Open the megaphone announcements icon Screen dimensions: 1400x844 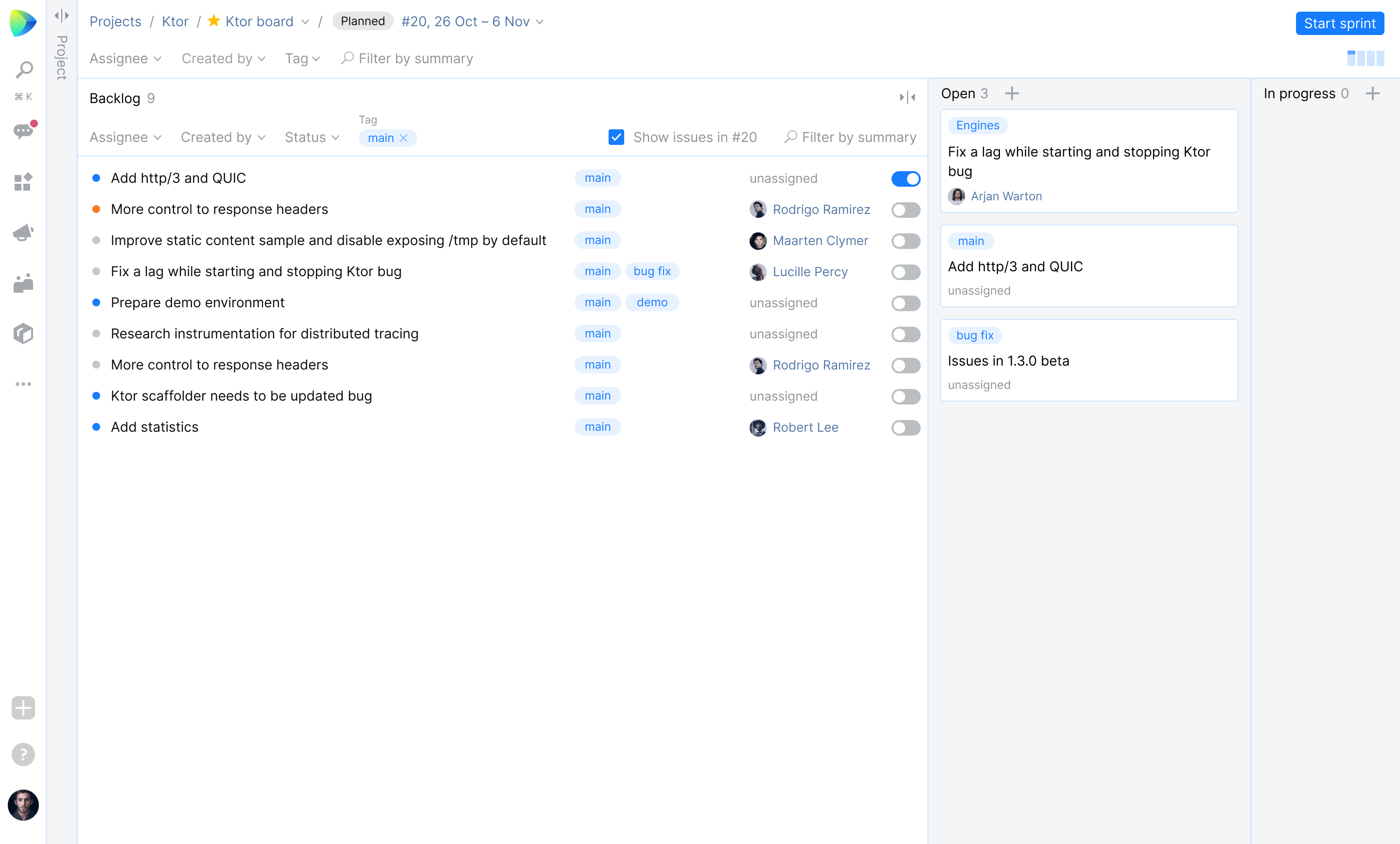(23, 232)
